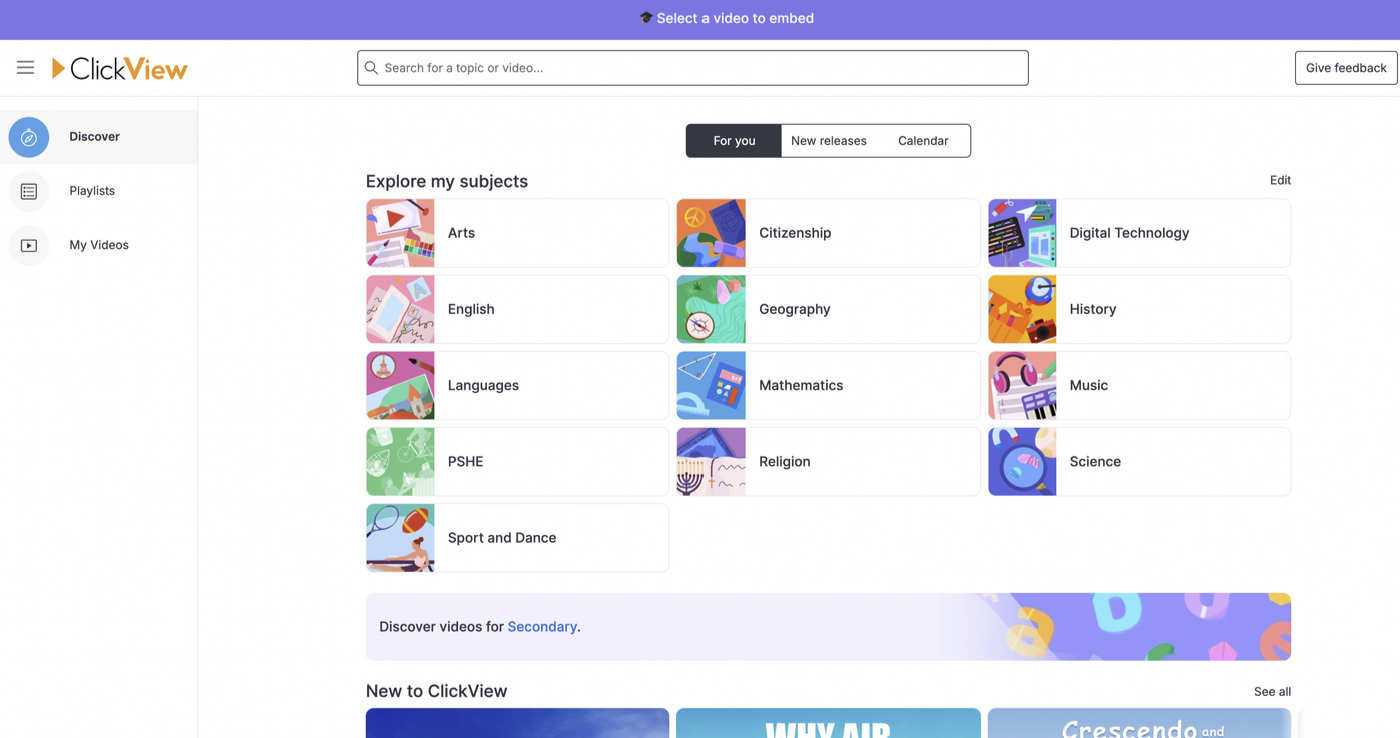Viewport: 1400px width, 738px height.
Task: Open the My Videos play icon
Action: pos(29,245)
